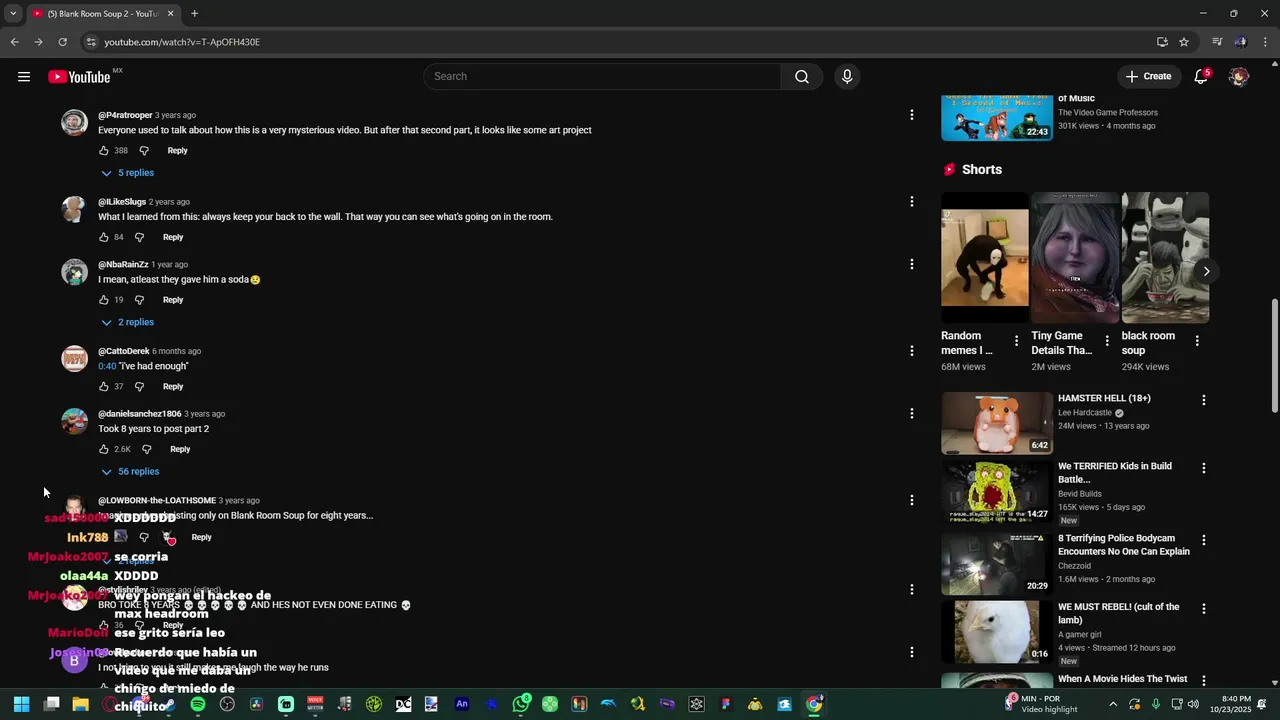The width and height of the screenshot is (1280, 720).
Task: Bookmark this page with the star
Action: 1184,42
